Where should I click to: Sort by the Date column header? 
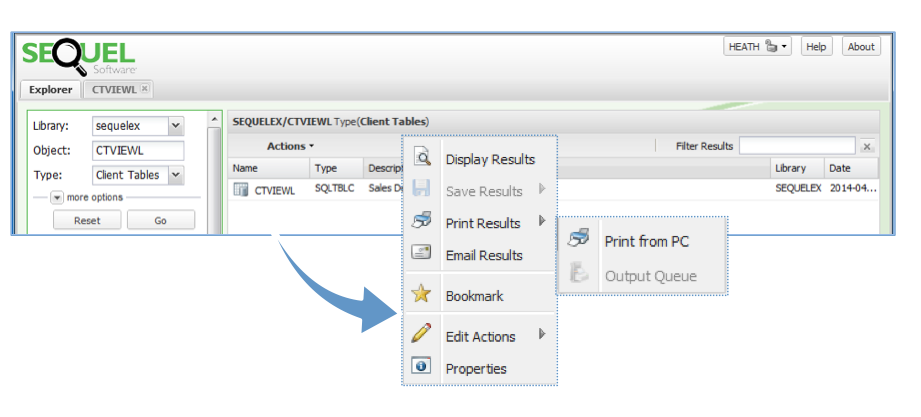point(851,168)
